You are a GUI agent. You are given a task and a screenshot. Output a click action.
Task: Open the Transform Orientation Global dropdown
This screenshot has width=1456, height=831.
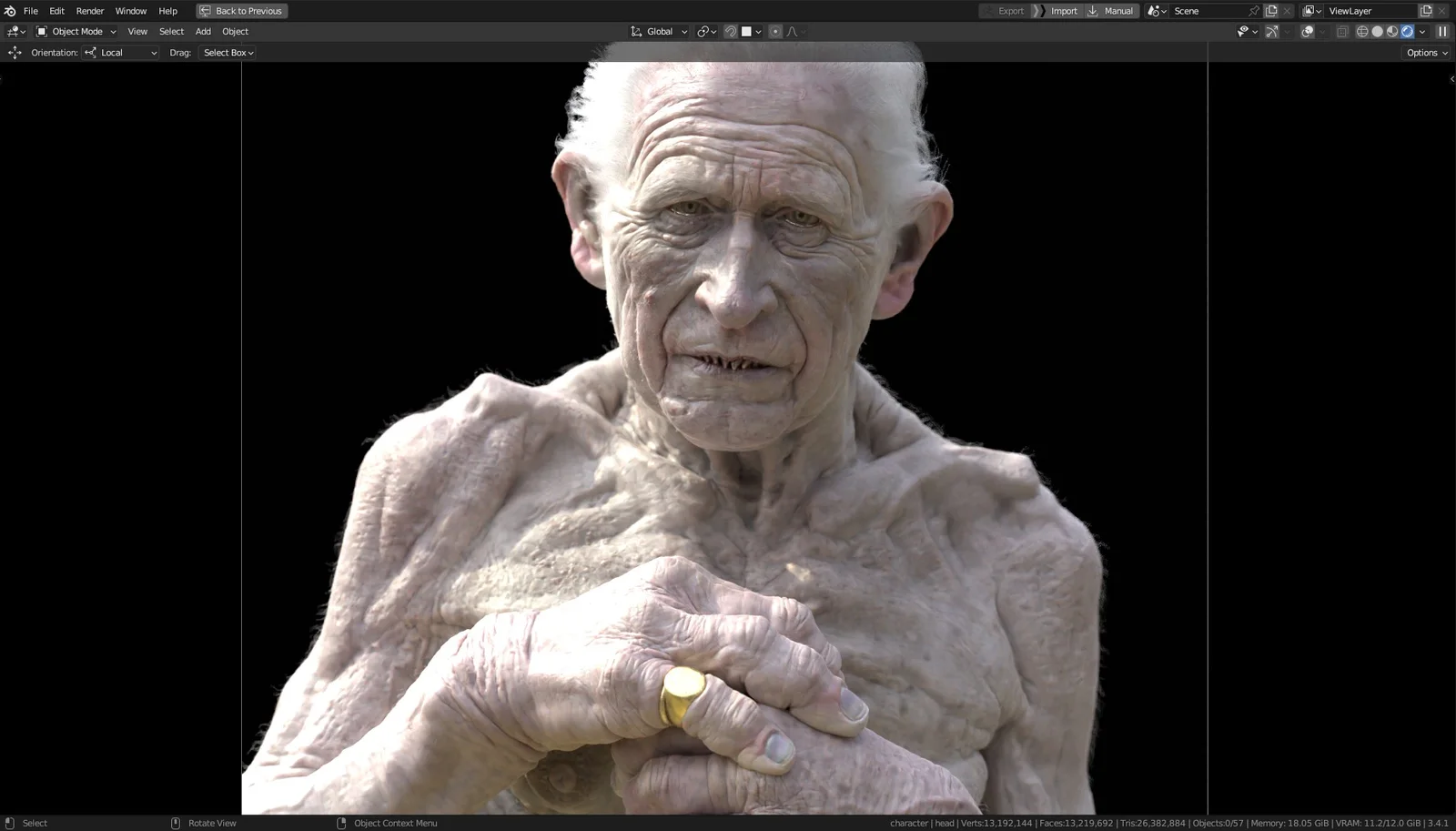pyautogui.click(x=658, y=31)
